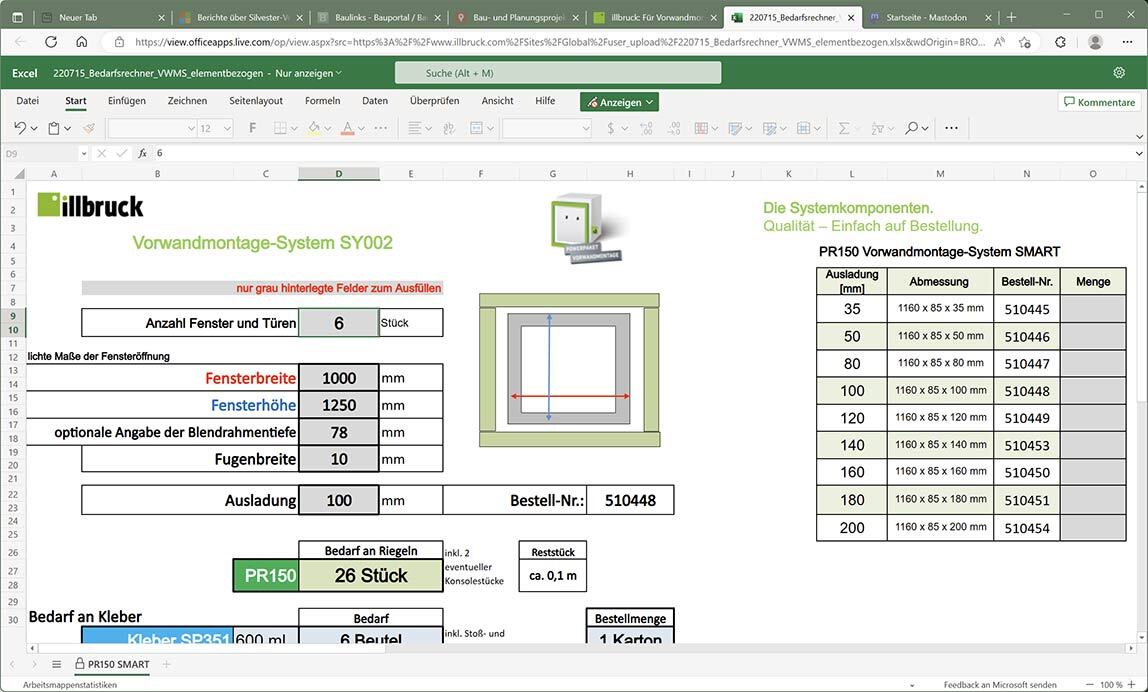Click the insert cells icon
1148x692 pixels.
(x=803, y=128)
